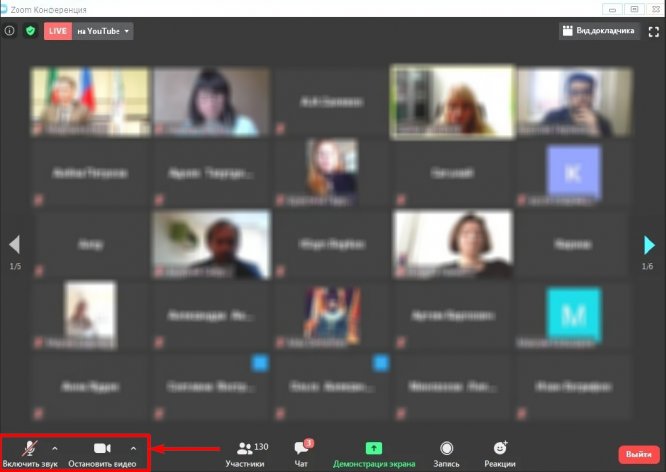Expand audio options chevron beside Включить звук
Image resolution: width=666 pixels, height=472 pixels.
(55, 448)
